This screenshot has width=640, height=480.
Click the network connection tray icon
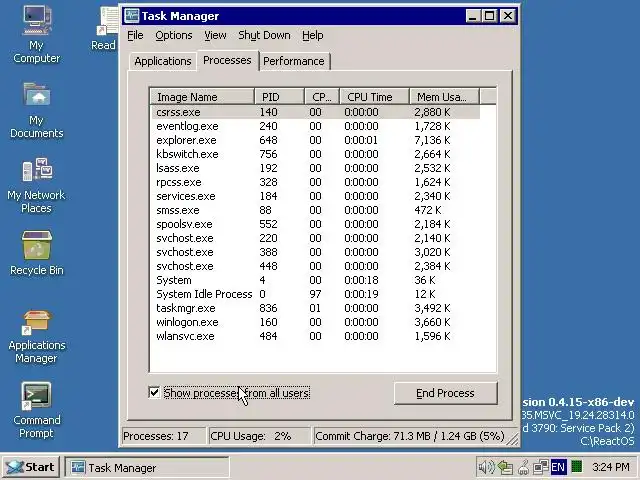coord(505,467)
